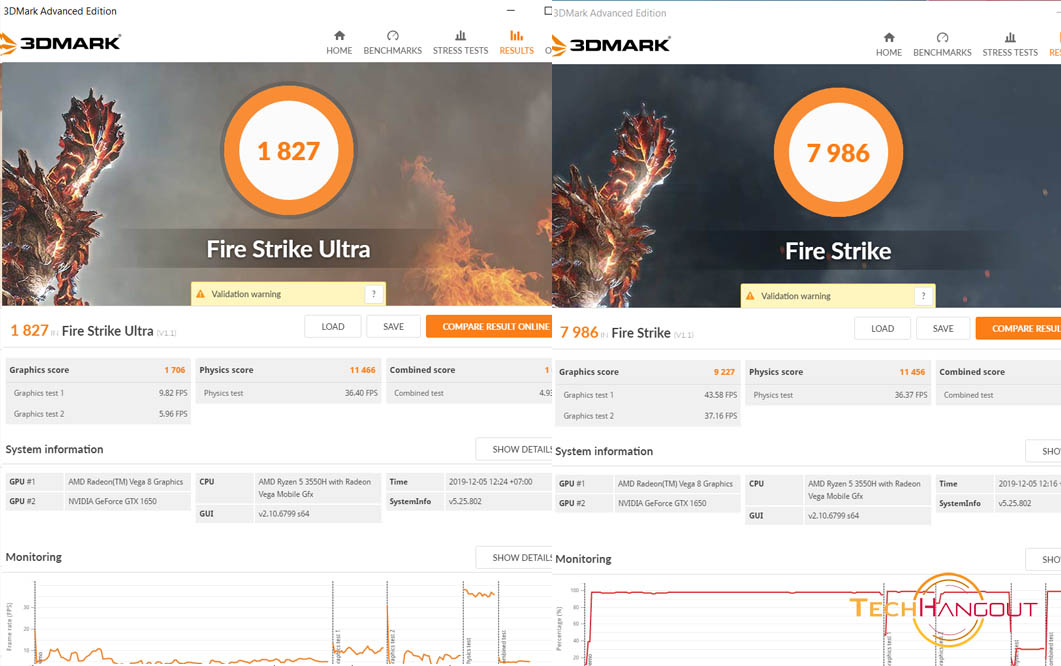1061x666 pixels.
Task: Show details of System information, left window
Action: tap(514, 449)
